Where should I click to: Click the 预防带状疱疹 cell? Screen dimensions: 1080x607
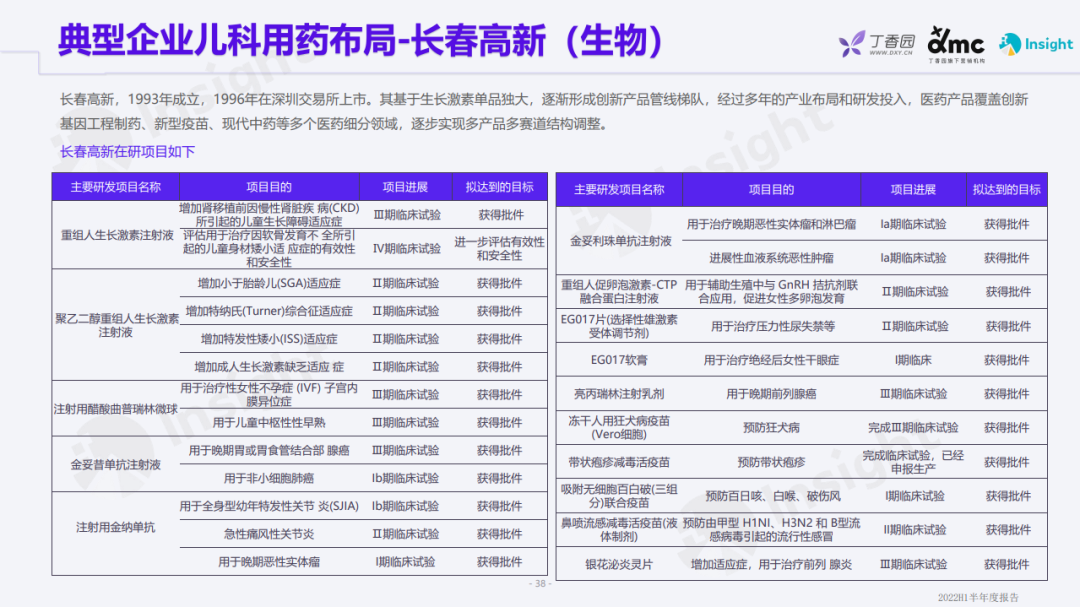[x=771, y=462]
